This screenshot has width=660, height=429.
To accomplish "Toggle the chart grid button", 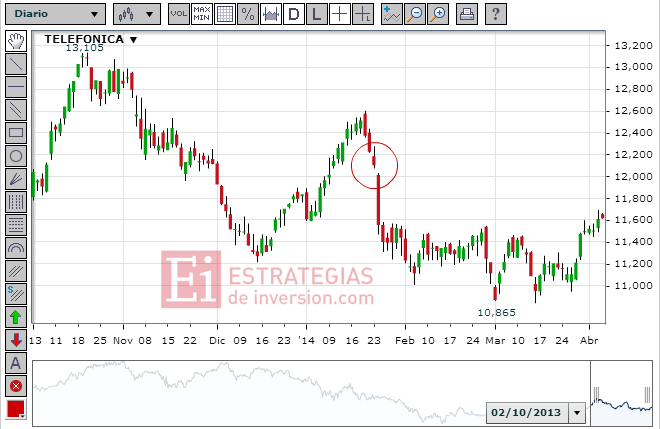I will click(225, 14).
